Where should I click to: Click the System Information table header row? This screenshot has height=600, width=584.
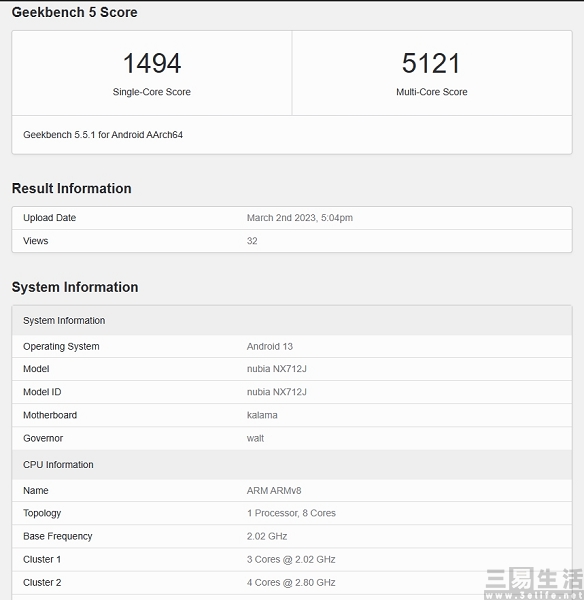292,321
